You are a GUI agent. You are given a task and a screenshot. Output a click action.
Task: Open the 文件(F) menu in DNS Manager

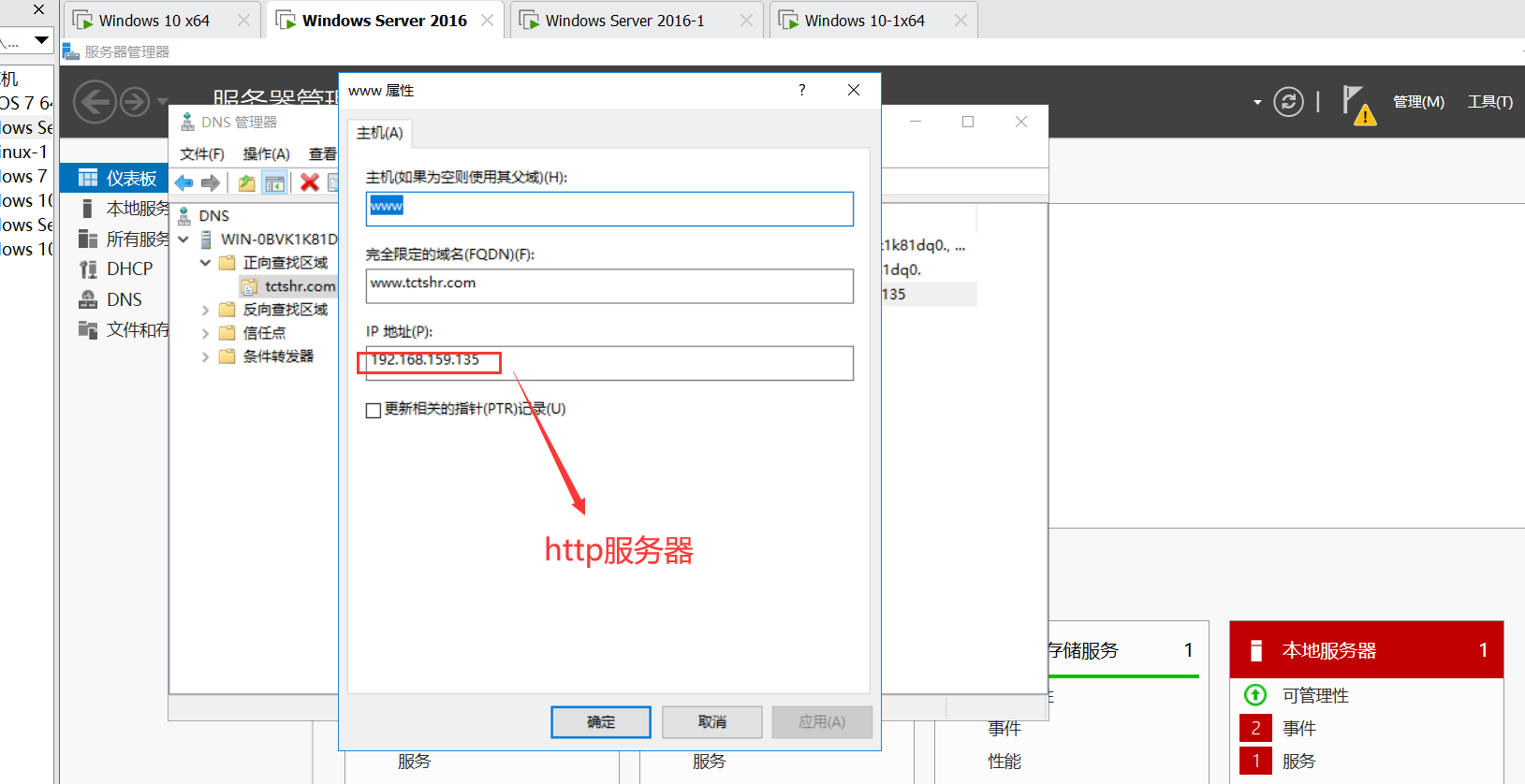click(x=202, y=153)
